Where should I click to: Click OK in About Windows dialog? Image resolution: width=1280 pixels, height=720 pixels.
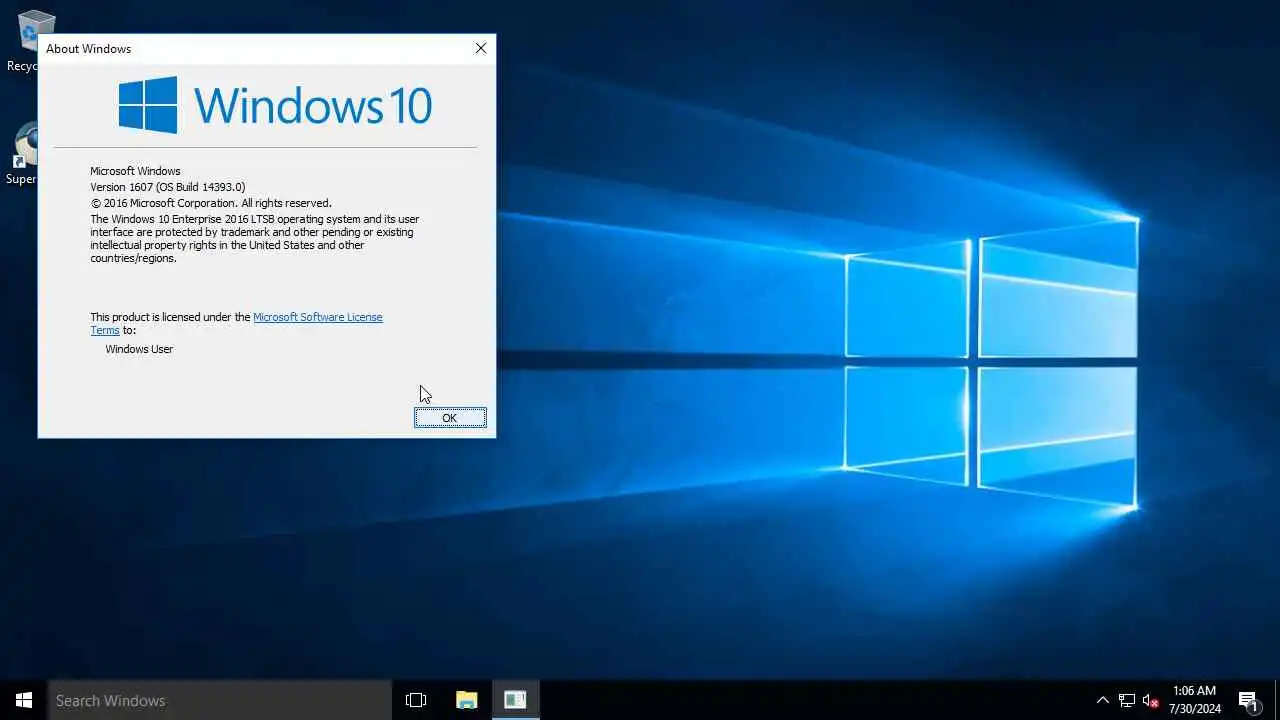click(450, 418)
